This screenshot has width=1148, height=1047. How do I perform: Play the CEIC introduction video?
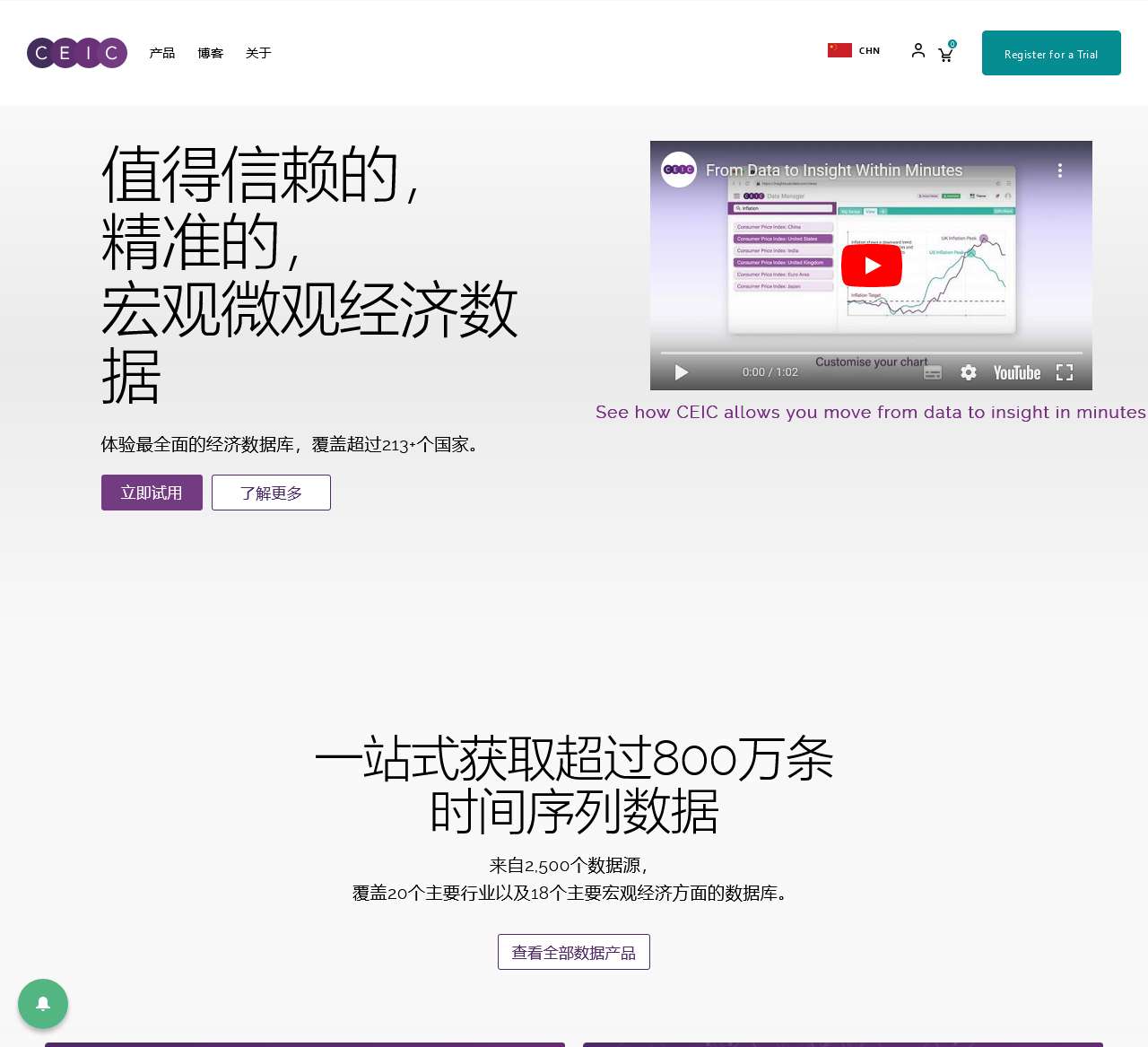[x=870, y=265]
